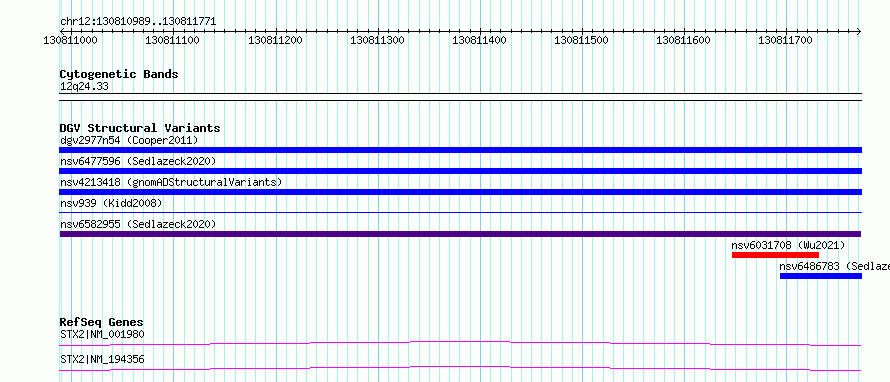
Task: Click the nsv6477596 (Sedlazeck2020) variant label
Action: pyautogui.click(x=138, y=161)
